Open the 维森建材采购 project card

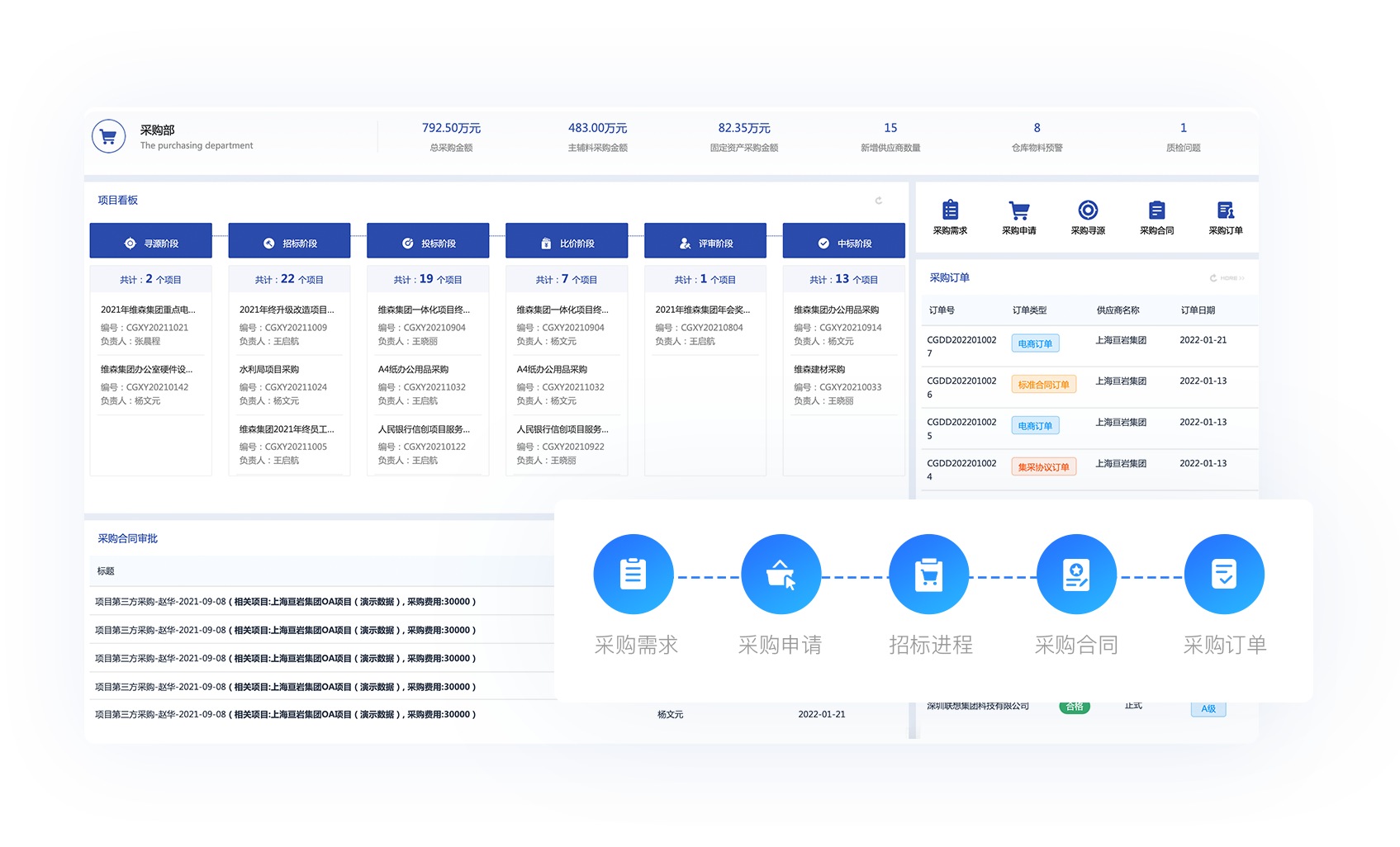tap(819, 370)
